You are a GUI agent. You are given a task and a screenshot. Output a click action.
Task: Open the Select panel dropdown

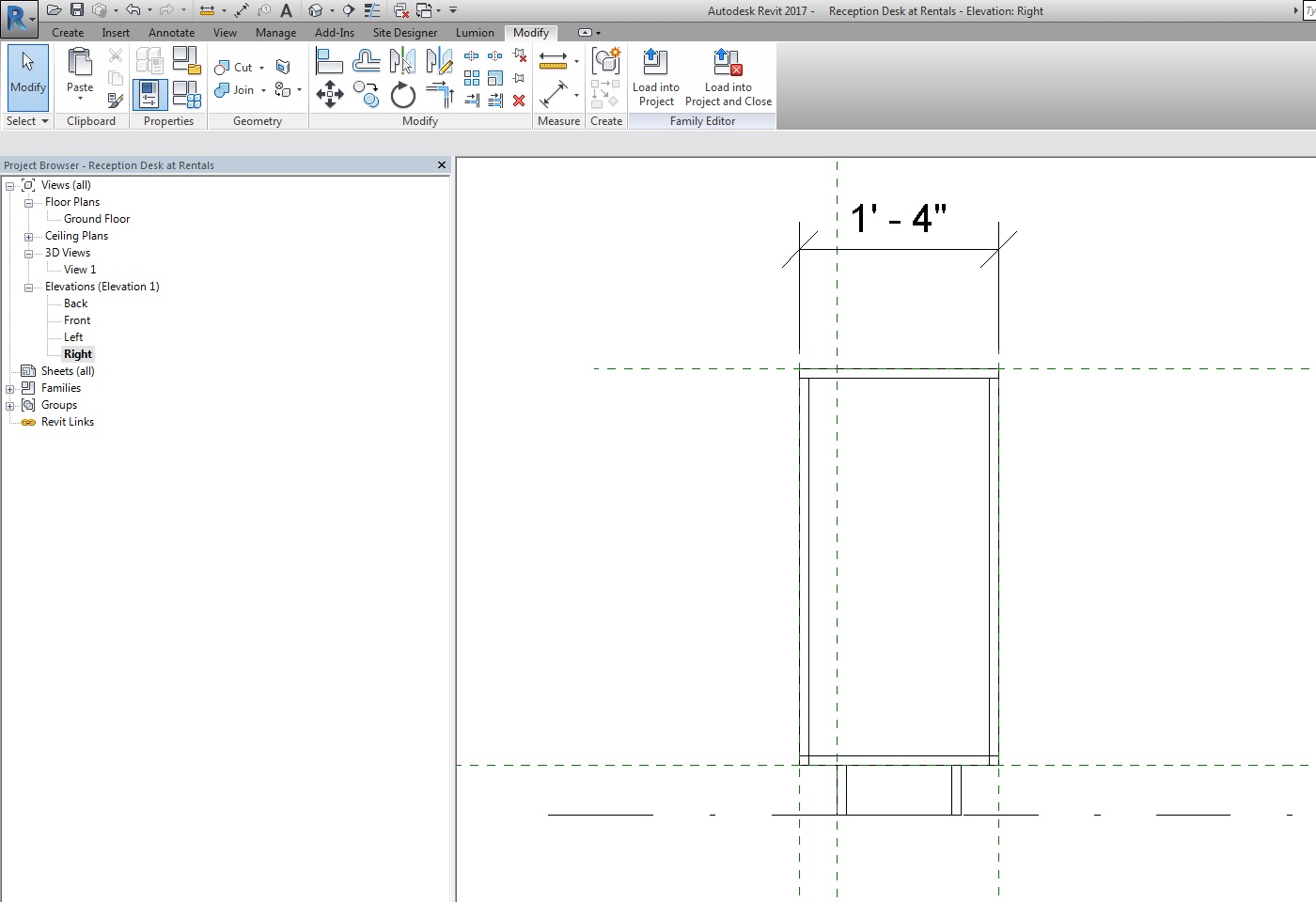[x=44, y=121]
